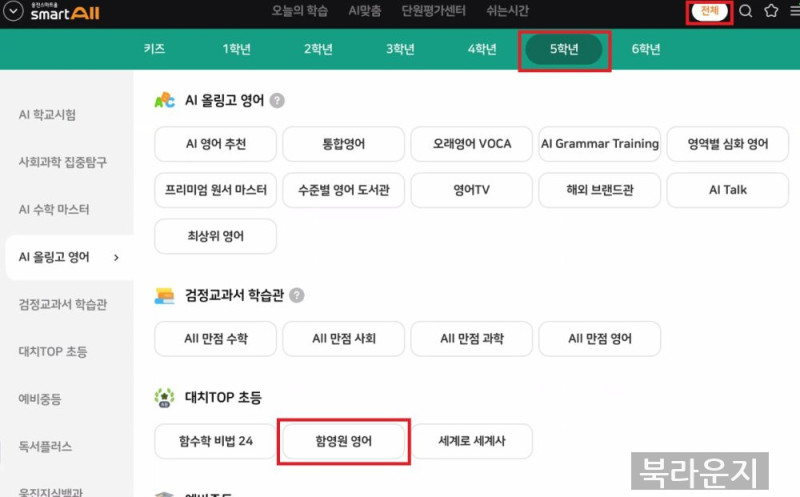Select the 키즈 tab
Screen dimensions: 800x497
coord(155,49)
